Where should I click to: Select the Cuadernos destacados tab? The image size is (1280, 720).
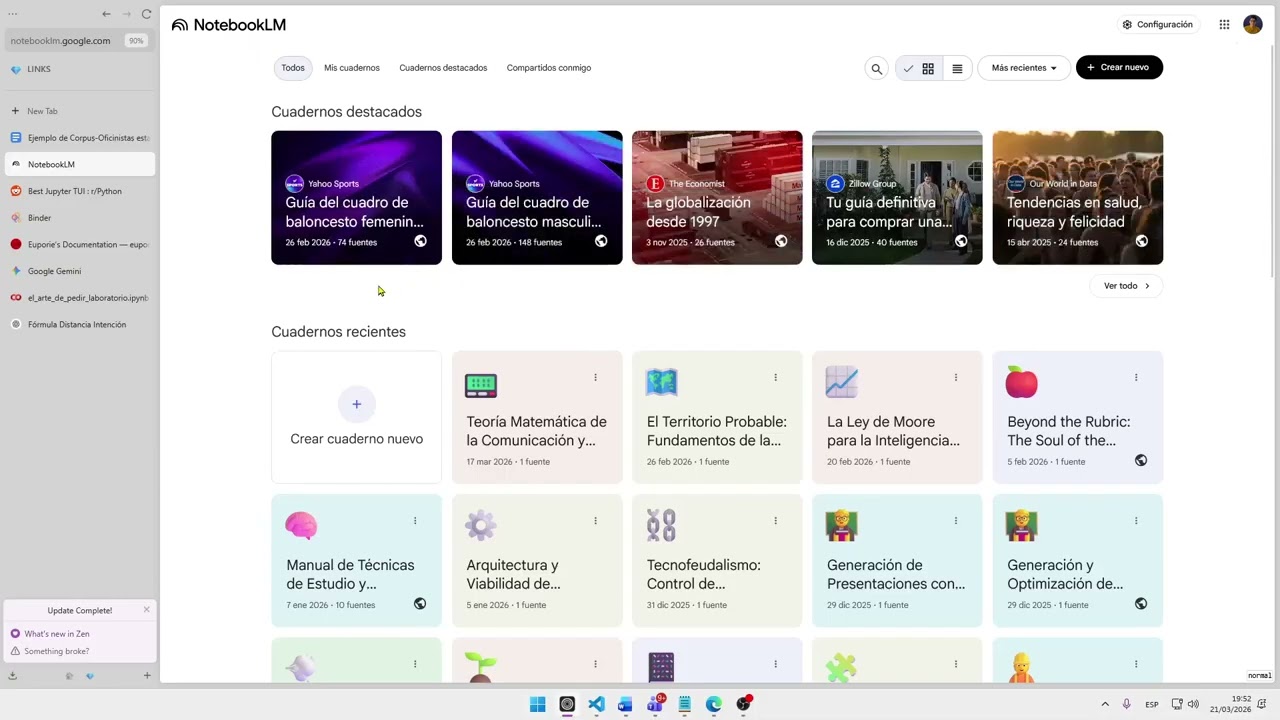443,68
